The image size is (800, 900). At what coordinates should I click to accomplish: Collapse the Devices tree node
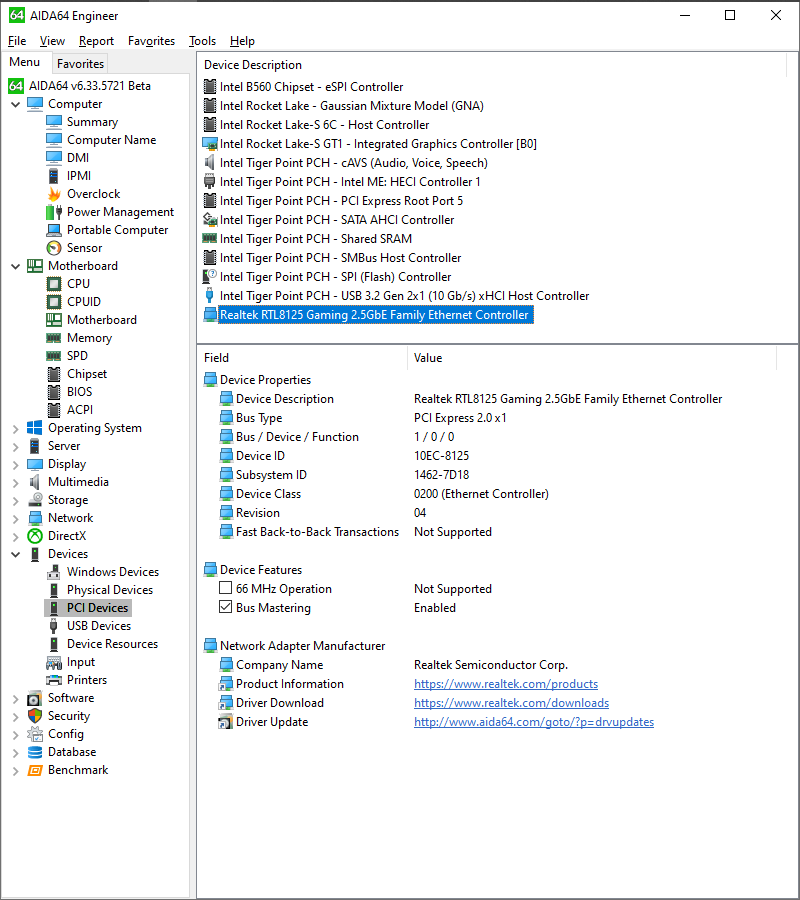point(15,554)
